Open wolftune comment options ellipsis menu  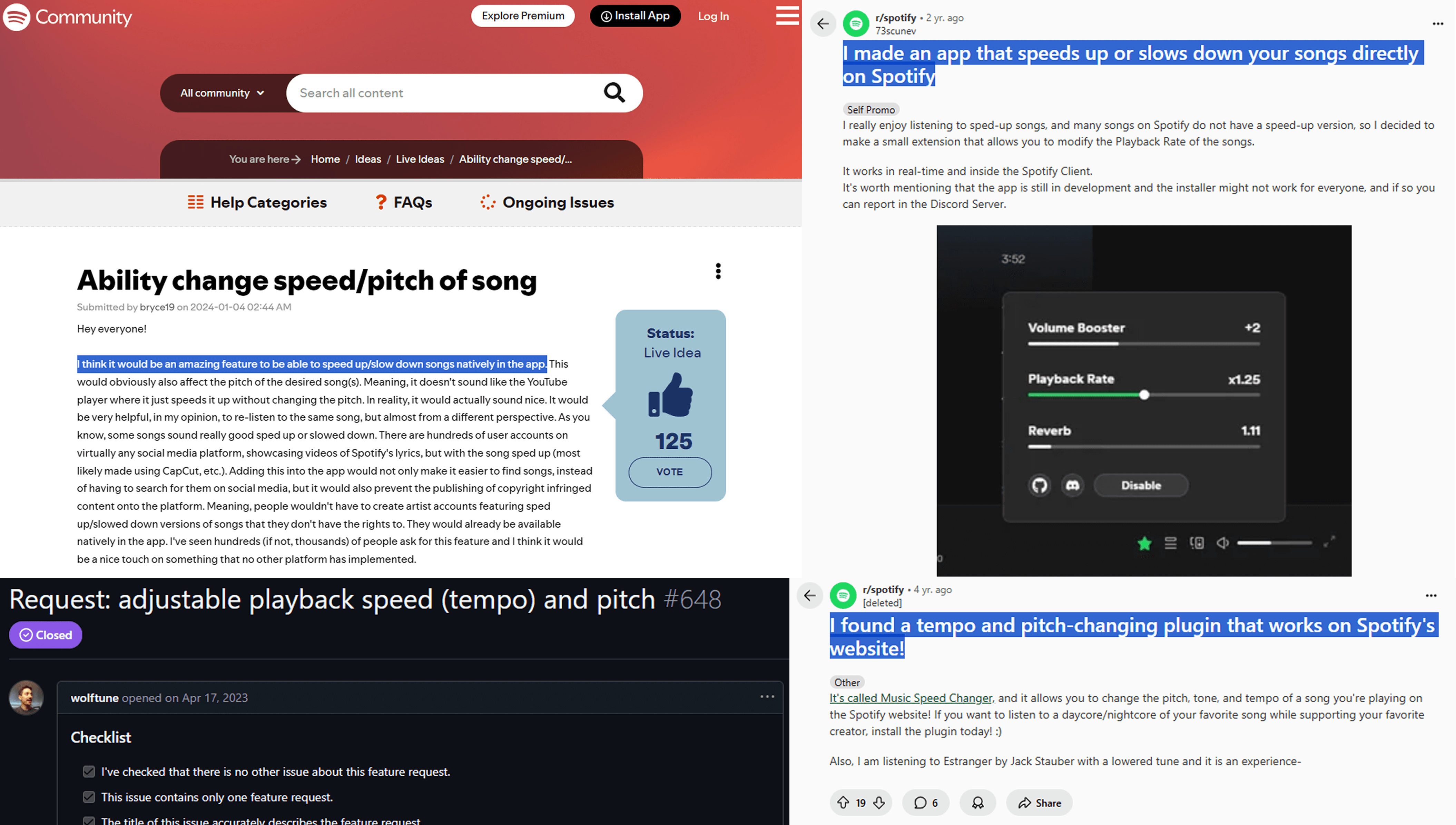click(x=767, y=696)
